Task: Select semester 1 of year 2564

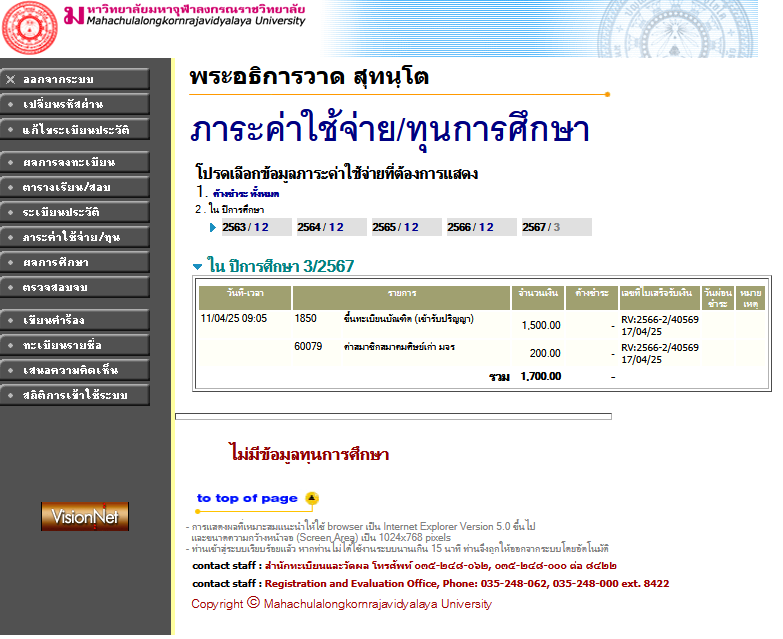Action: 332,227
